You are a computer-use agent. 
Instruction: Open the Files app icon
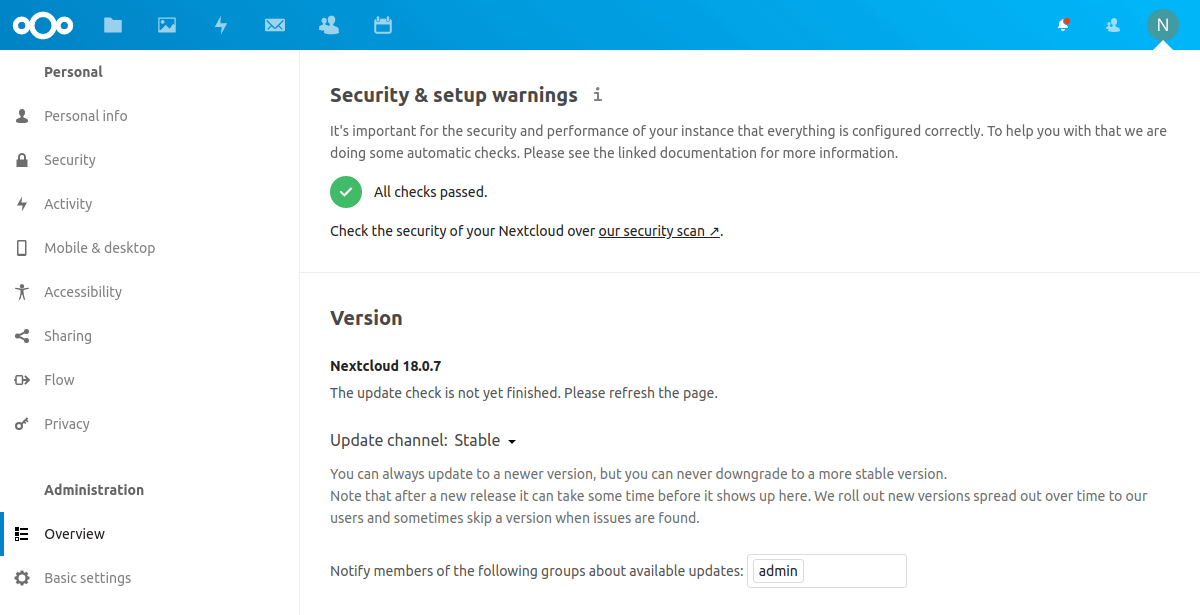[x=113, y=25]
